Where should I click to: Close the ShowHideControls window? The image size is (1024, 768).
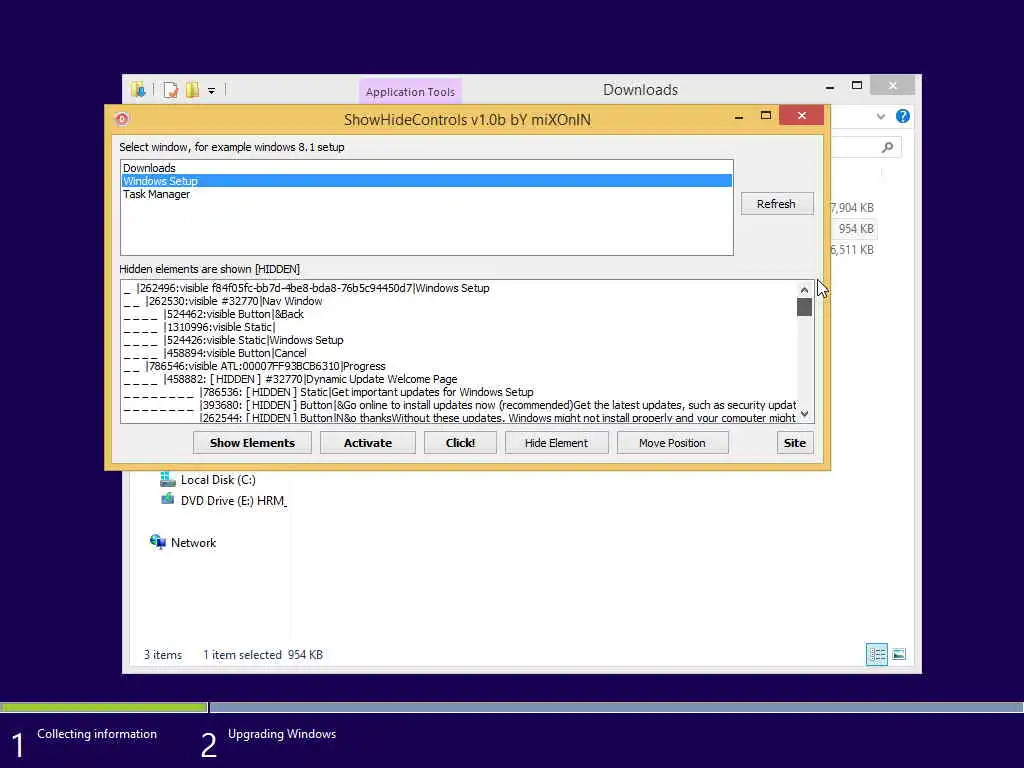(801, 116)
